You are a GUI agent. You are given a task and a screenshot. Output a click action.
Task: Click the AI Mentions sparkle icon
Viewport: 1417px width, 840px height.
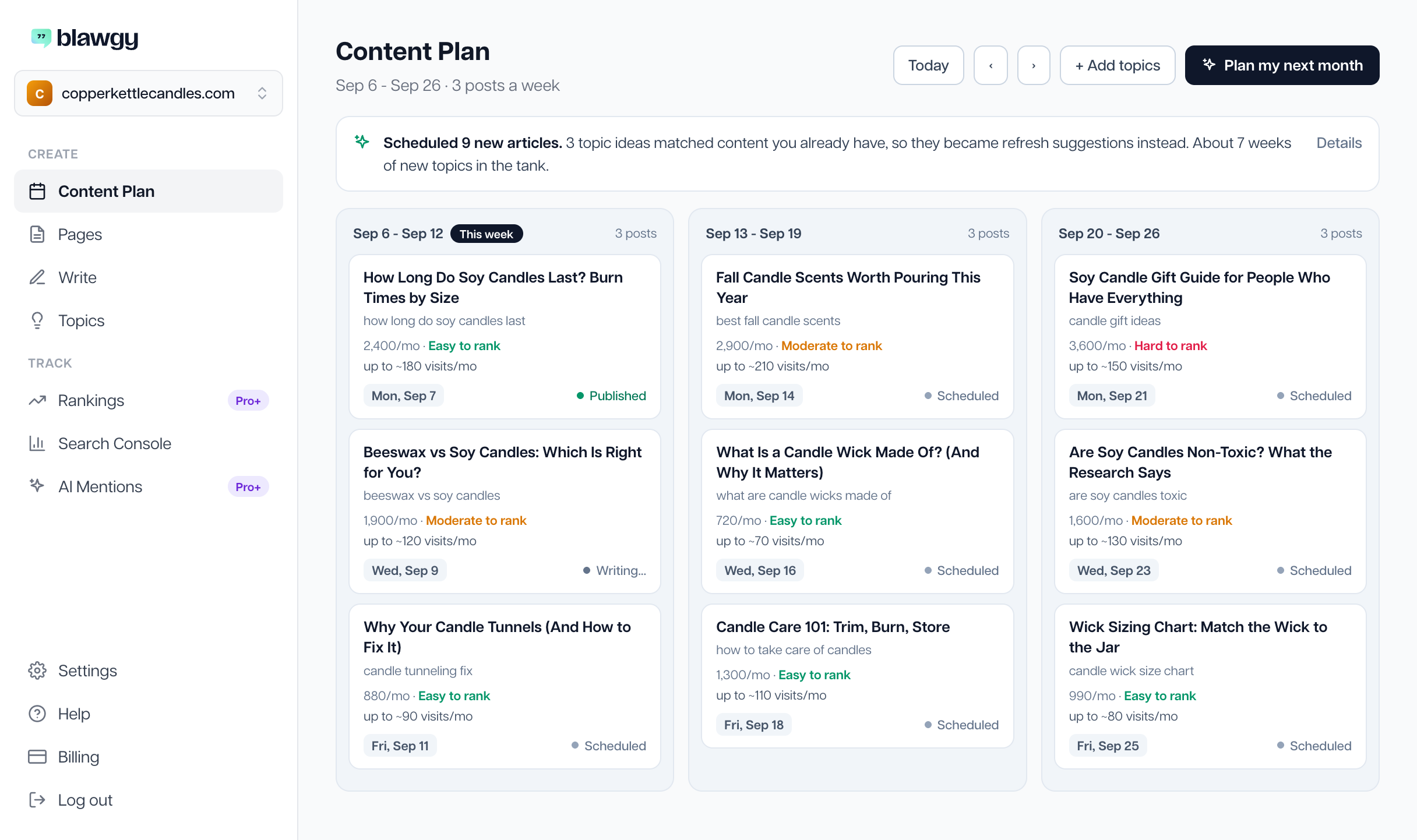(37, 485)
